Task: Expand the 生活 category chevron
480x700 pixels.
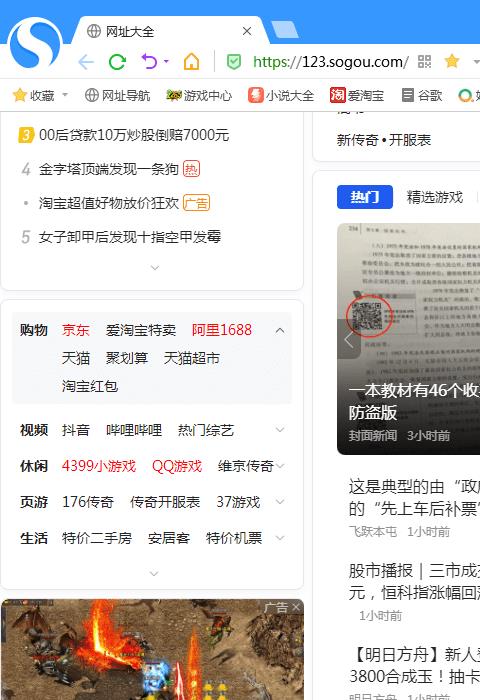Action: tap(280, 538)
